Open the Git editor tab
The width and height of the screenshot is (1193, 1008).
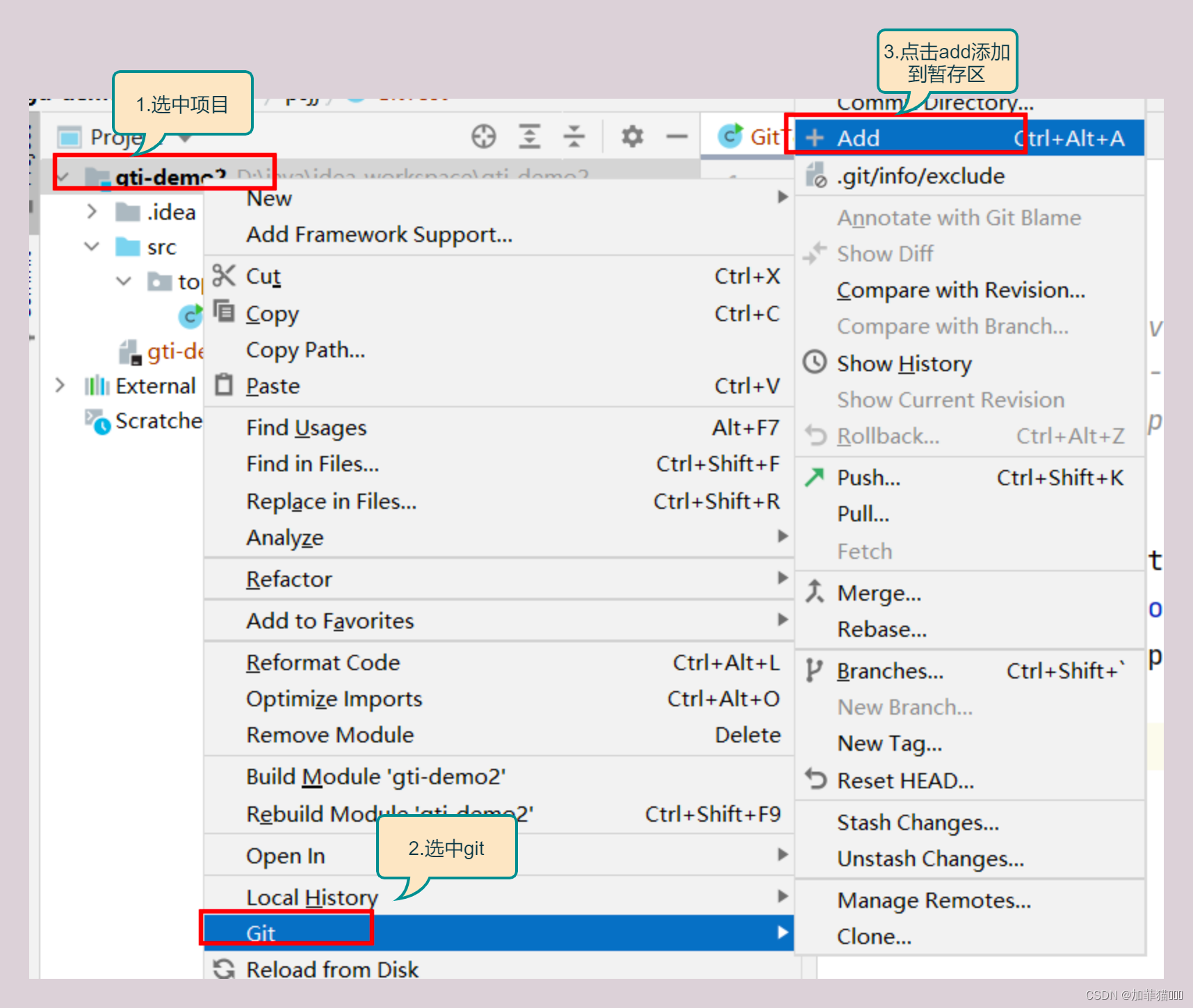749,136
